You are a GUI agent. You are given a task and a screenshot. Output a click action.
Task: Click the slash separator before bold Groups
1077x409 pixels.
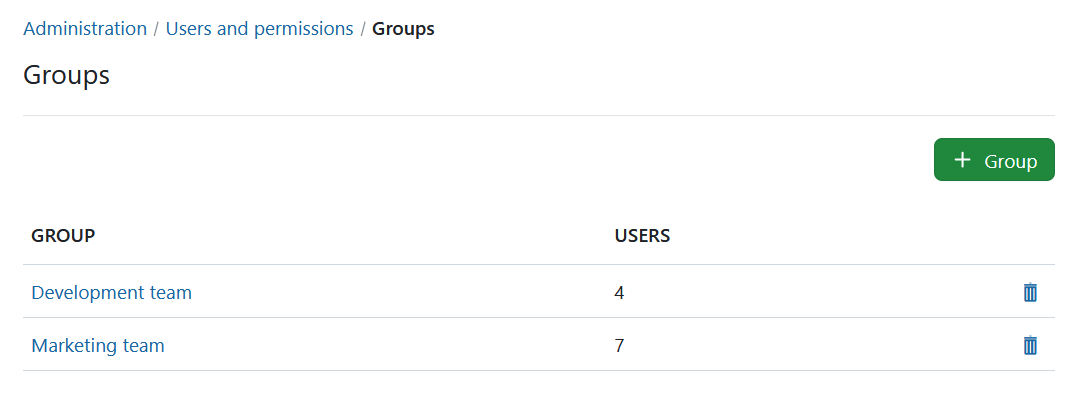[363, 29]
